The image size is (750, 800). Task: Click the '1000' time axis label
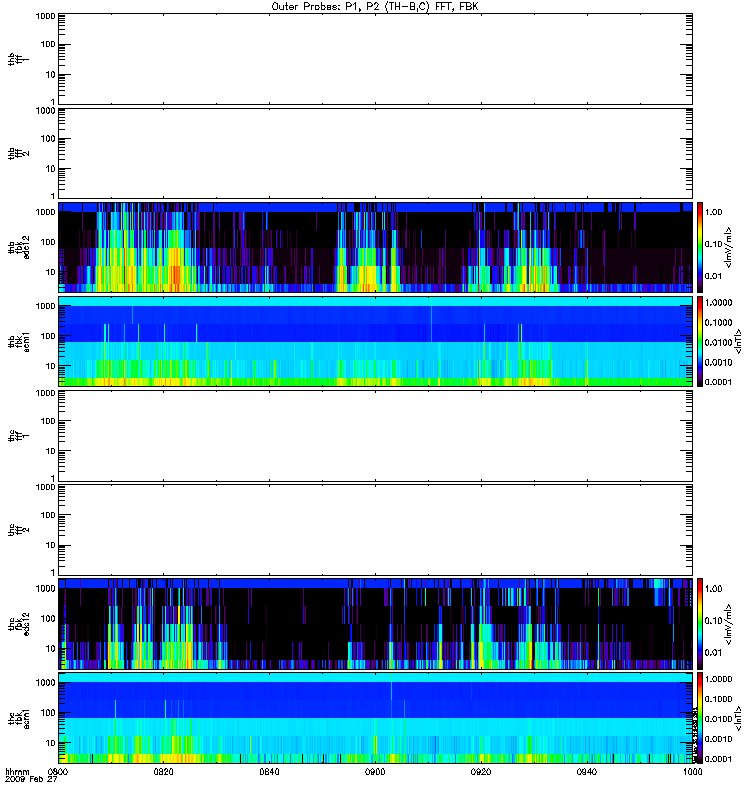click(692, 771)
